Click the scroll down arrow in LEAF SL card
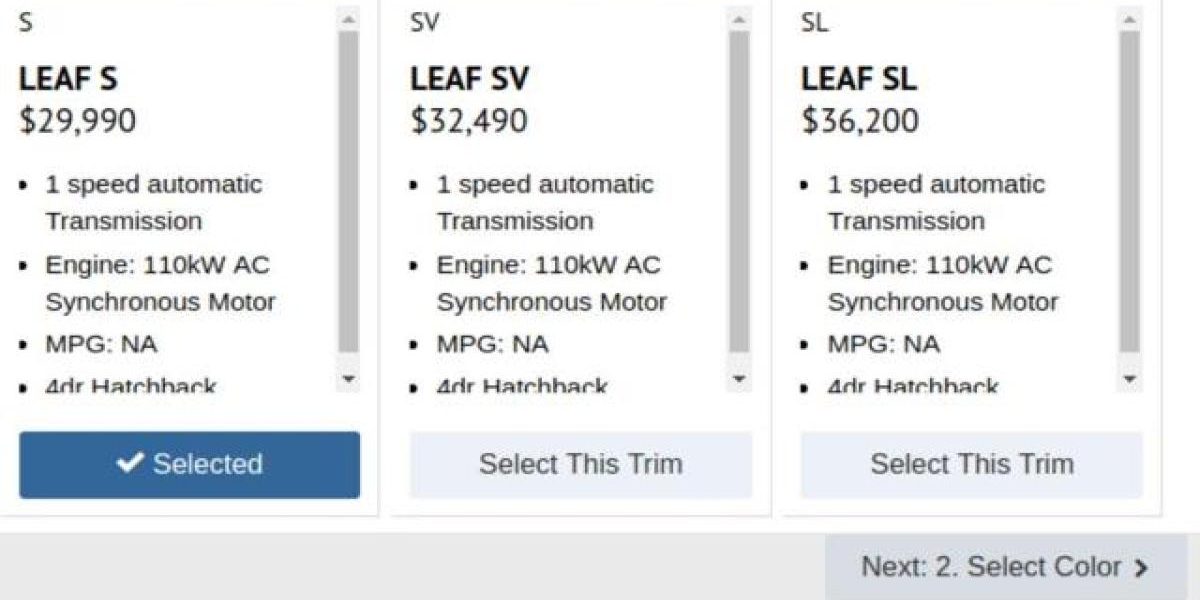This screenshot has height=600, width=1200. [x=1129, y=379]
